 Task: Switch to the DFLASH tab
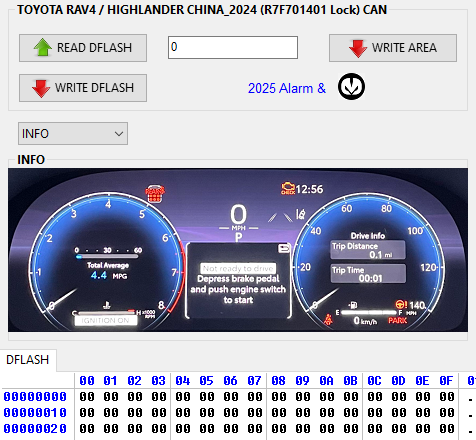[28, 360]
